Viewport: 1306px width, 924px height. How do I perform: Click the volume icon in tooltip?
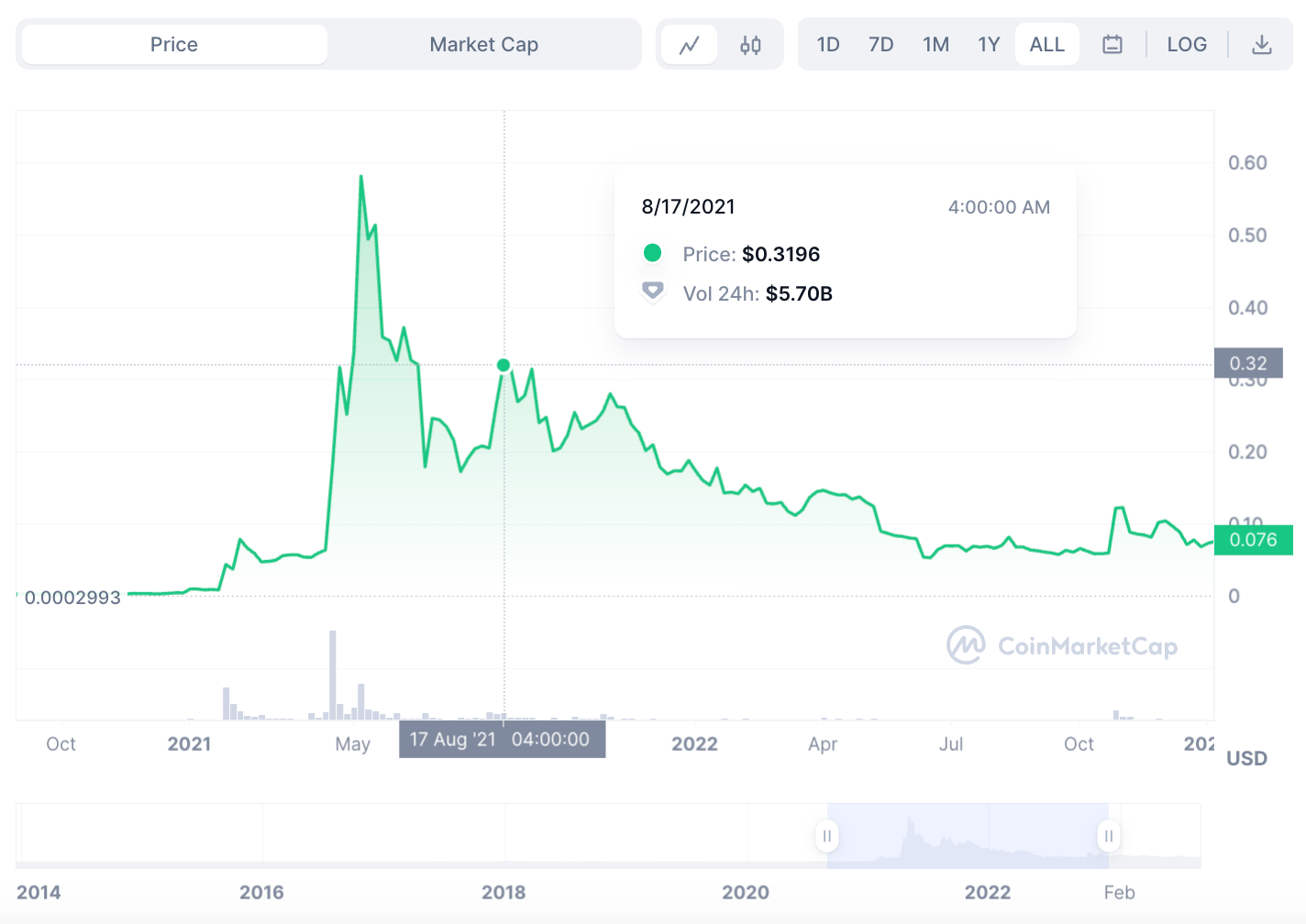pyautogui.click(x=652, y=291)
